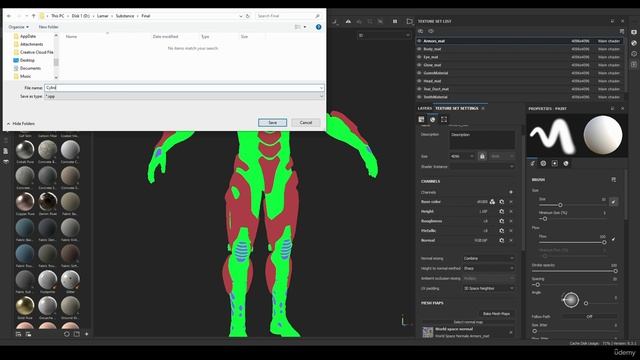This screenshot has width=640, height=360.
Task: Select Documents in the navigation pane
Action: [27, 68]
